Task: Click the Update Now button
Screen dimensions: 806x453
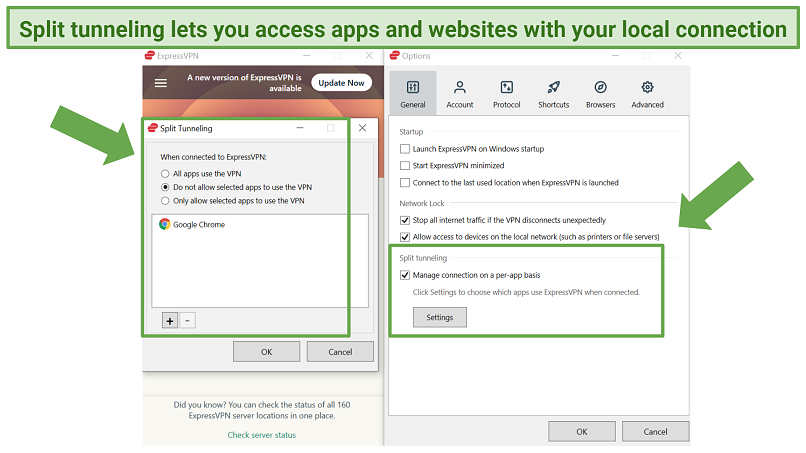Action: tap(341, 83)
